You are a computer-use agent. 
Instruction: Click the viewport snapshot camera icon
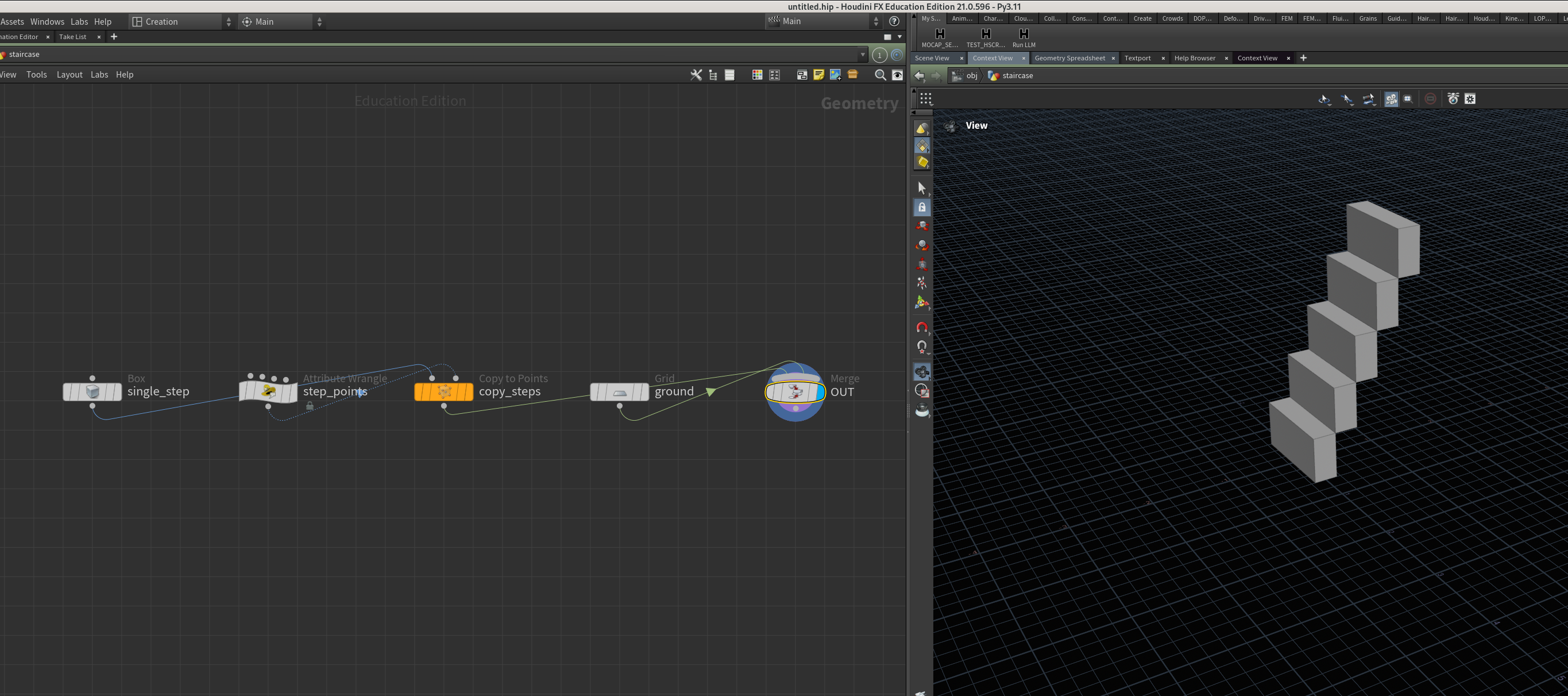click(x=1453, y=99)
